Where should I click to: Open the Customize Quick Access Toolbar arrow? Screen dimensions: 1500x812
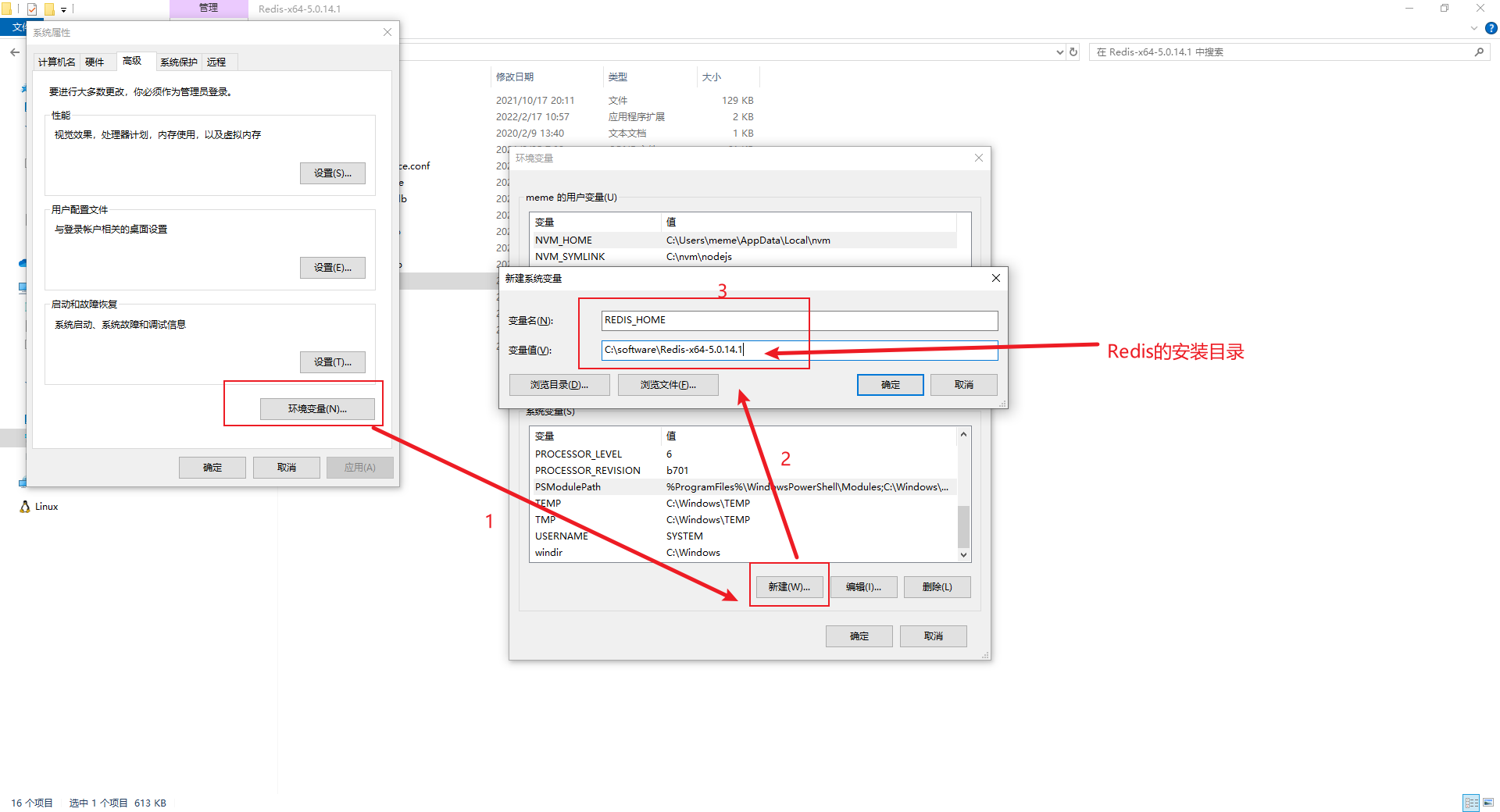(x=63, y=9)
